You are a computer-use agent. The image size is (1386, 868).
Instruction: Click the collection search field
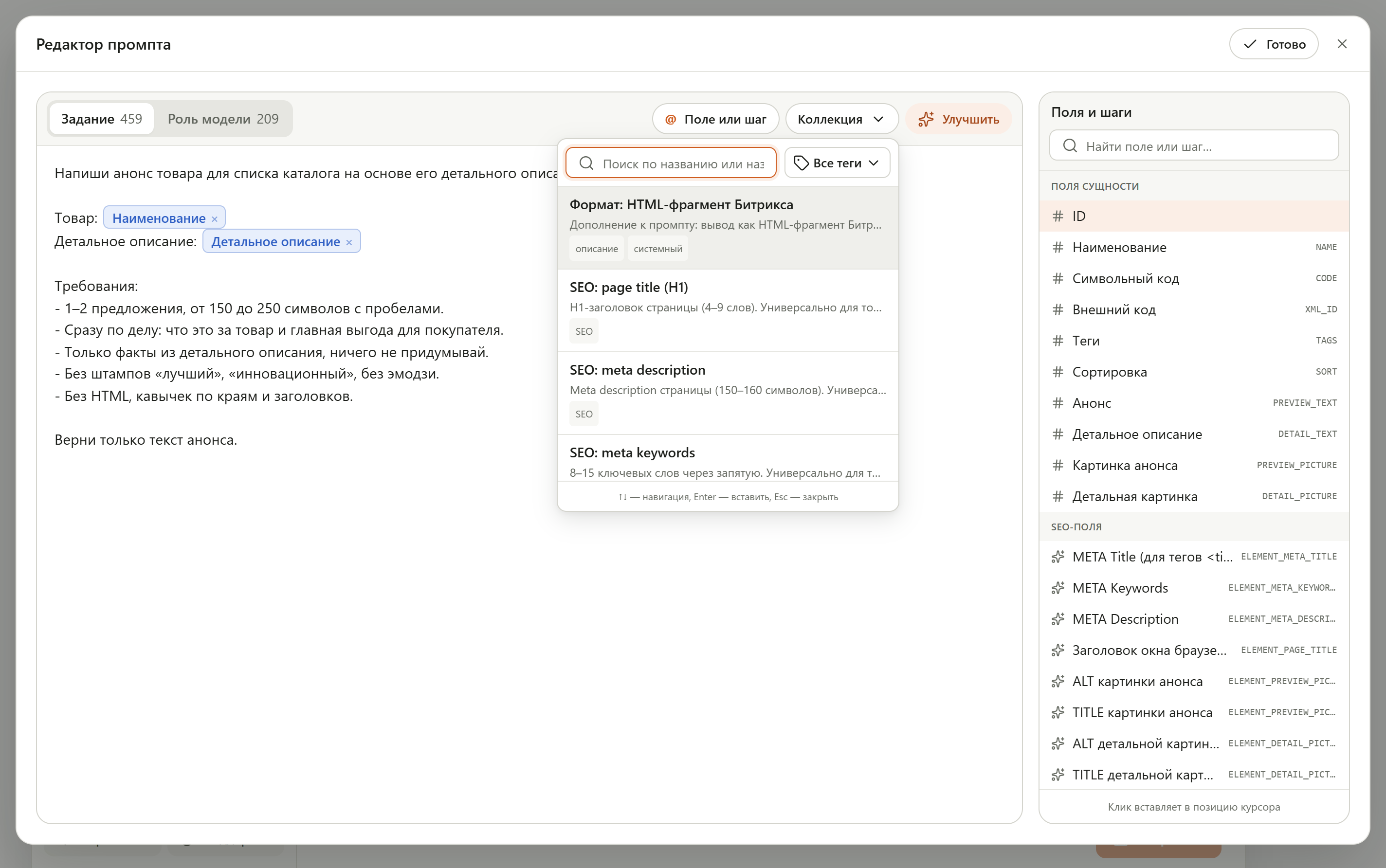671,163
